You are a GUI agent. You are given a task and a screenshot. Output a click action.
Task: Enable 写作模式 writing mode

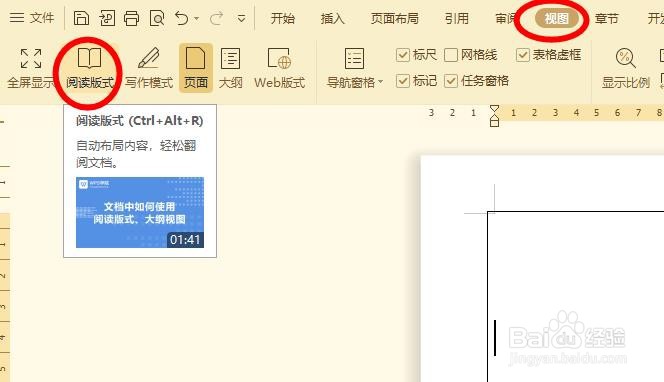149,68
